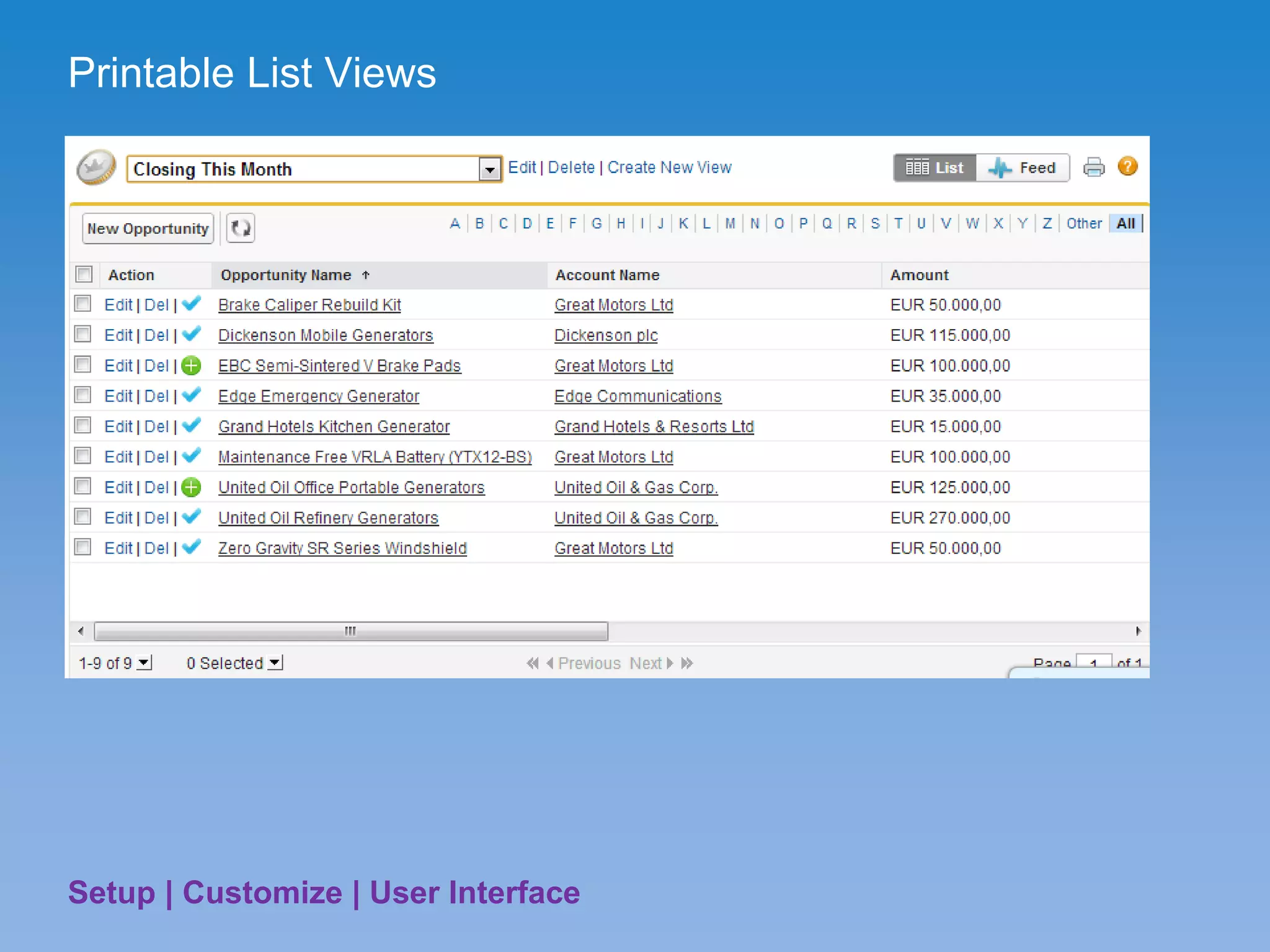The width and height of the screenshot is (1270, 952).
Task: Filter list by letter Z
Action: (x=1047, y=224)
